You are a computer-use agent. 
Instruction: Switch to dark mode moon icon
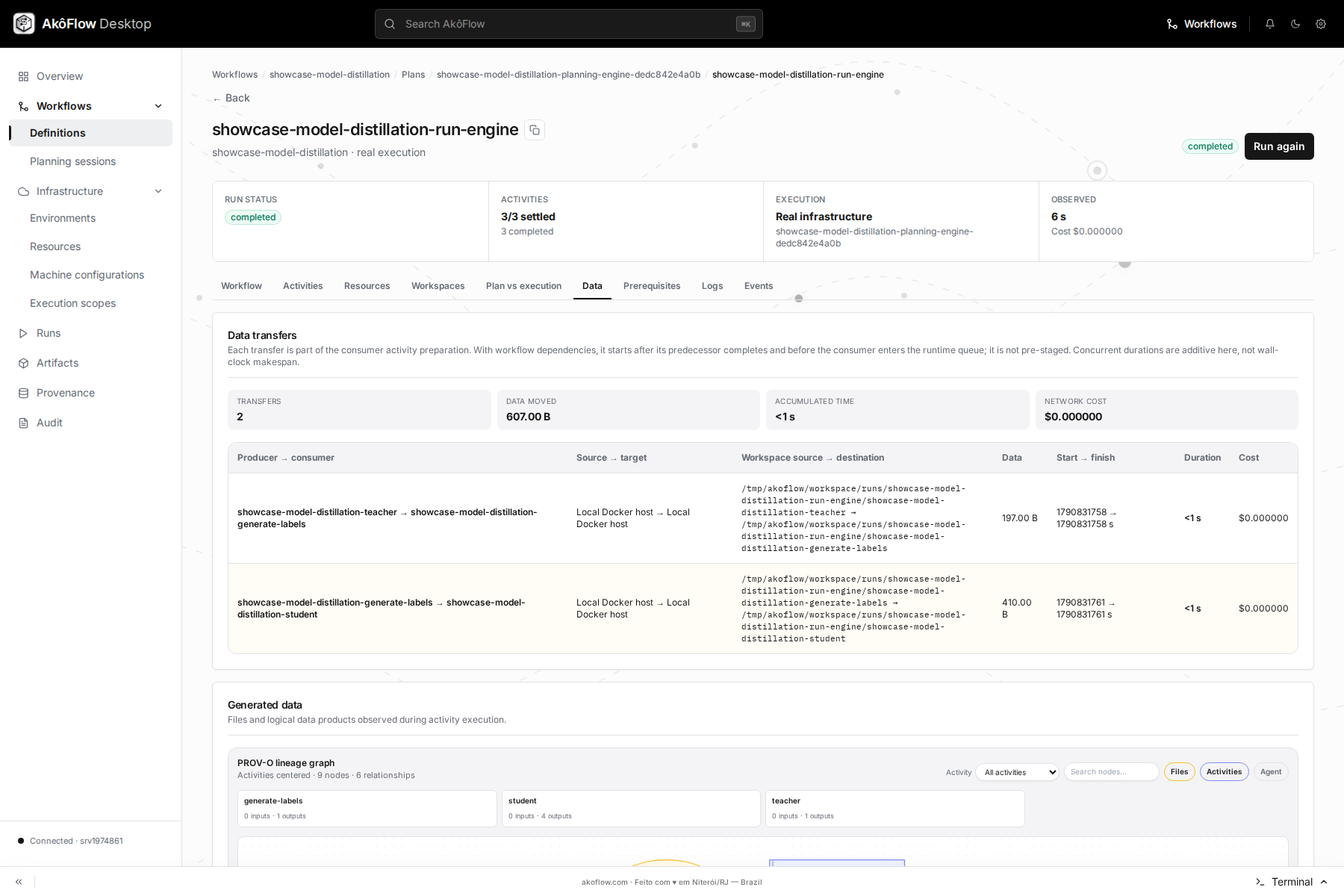click(x=1295, y=24)
